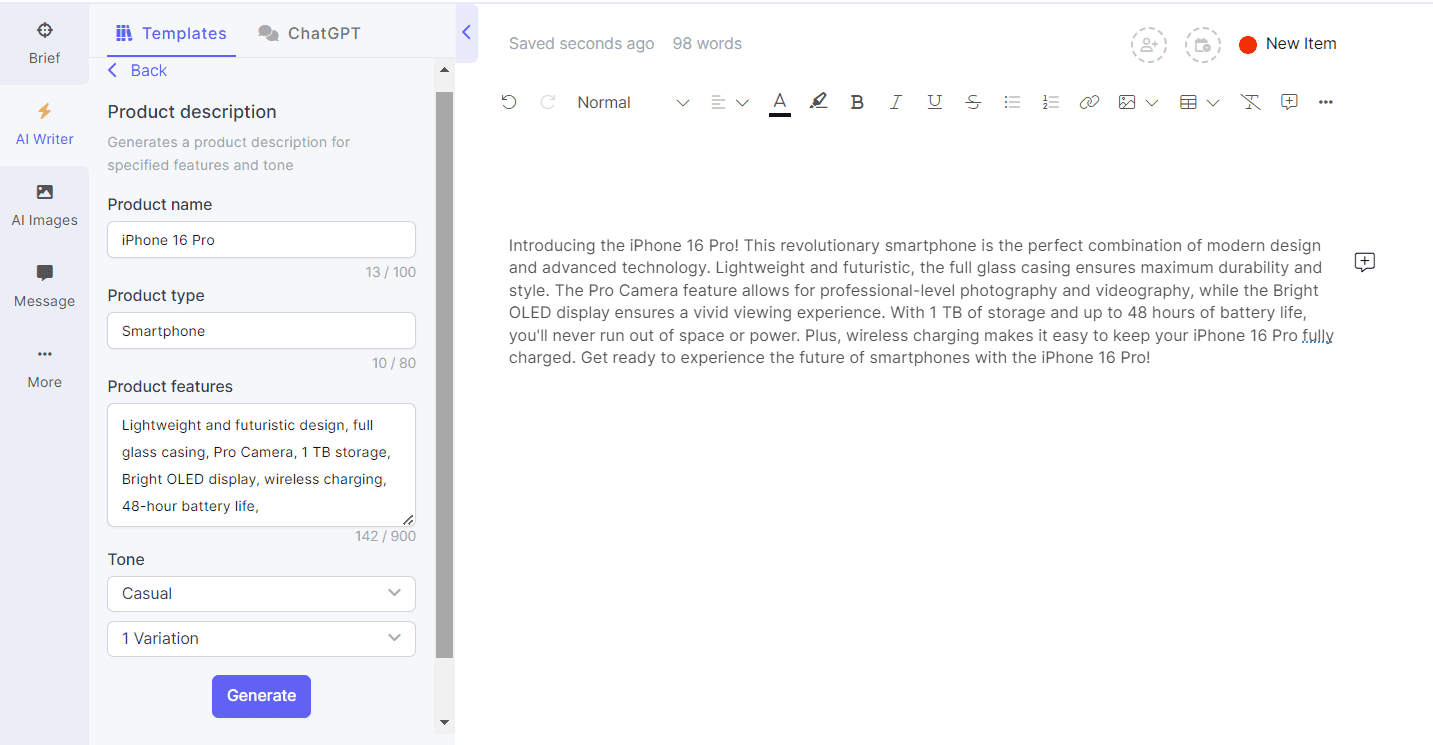Open the AI Writer sidebar panel
Screen dimensions: 1433x745
coord(44,125)
